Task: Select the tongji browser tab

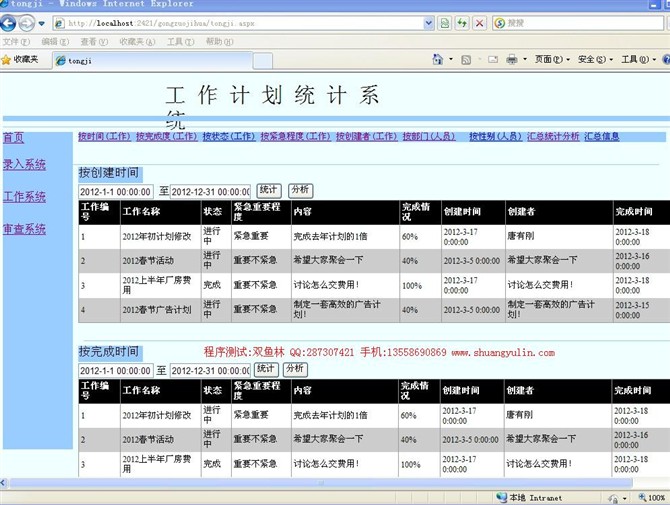Action: tap(153, 61)
